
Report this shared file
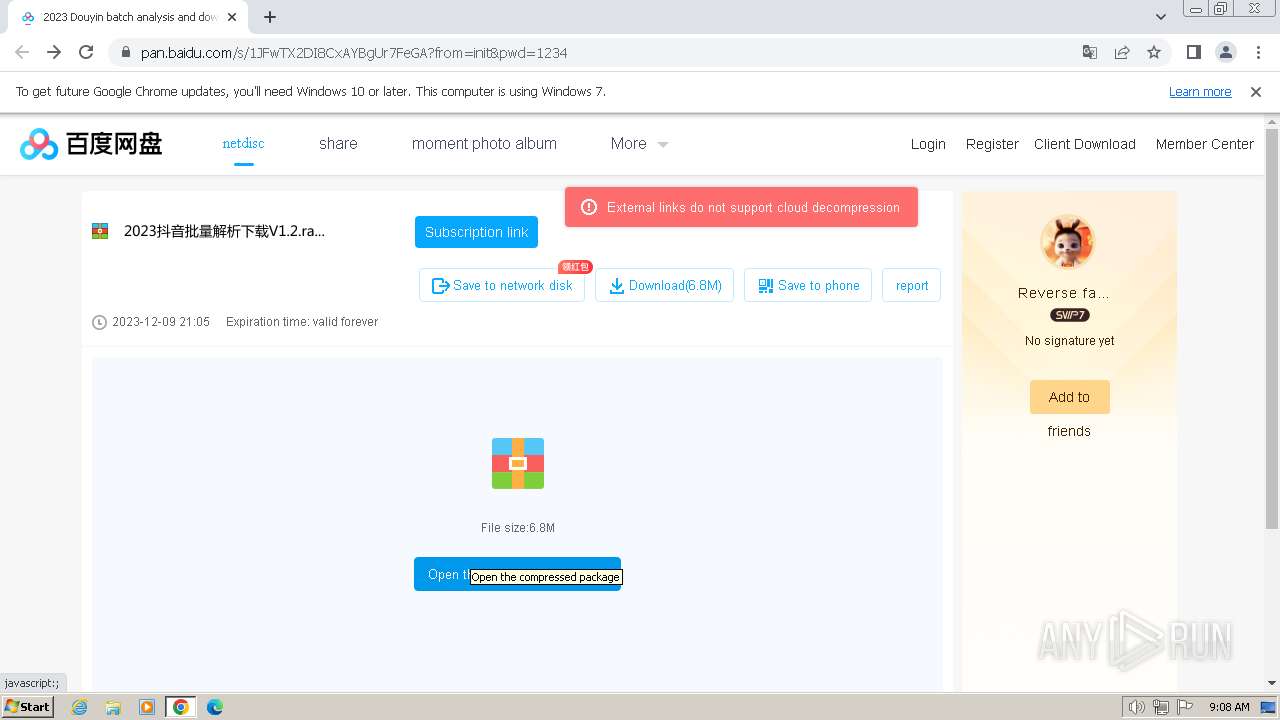912,285
